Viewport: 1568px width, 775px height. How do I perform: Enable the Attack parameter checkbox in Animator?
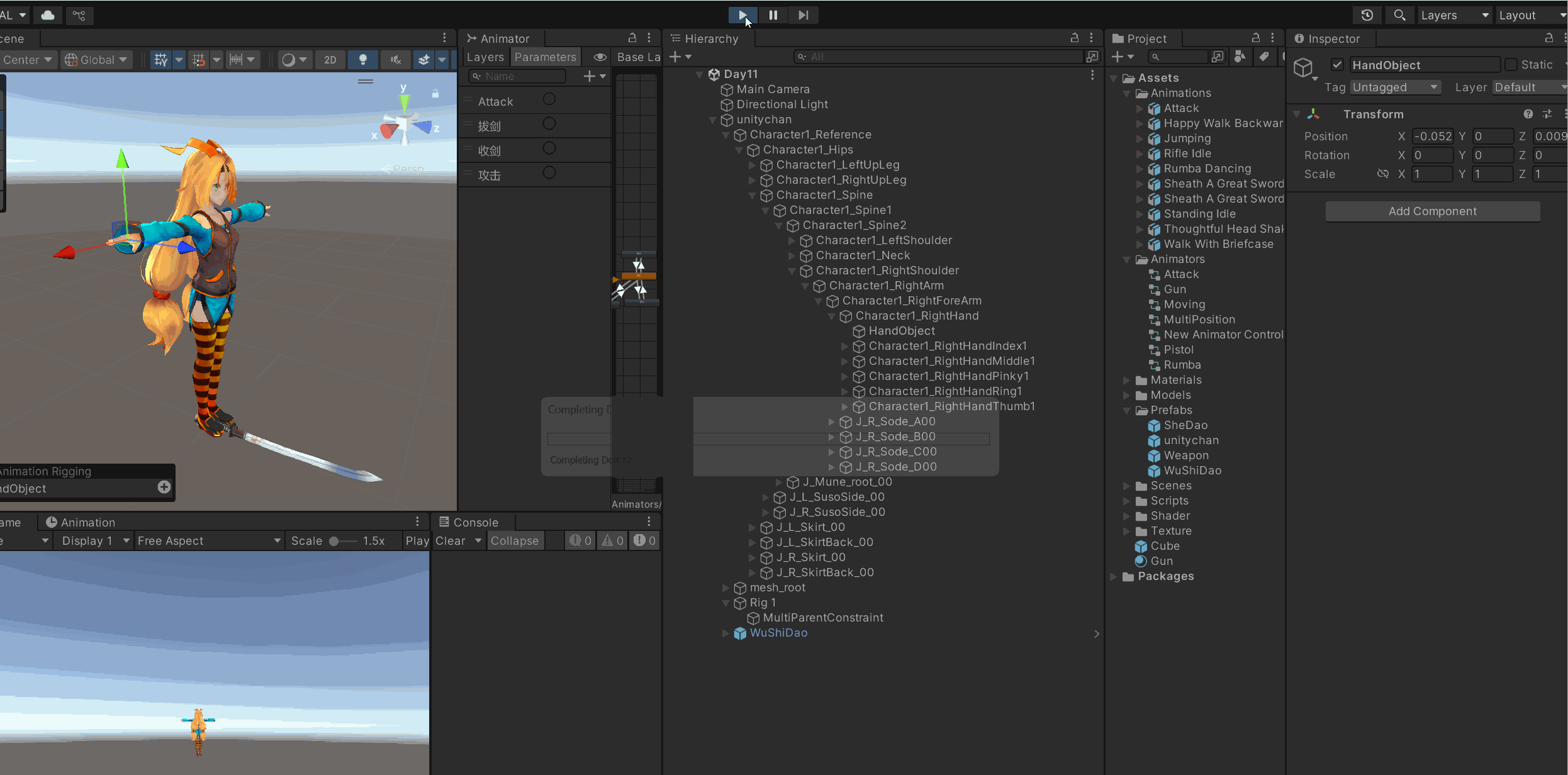coord(549,99)
